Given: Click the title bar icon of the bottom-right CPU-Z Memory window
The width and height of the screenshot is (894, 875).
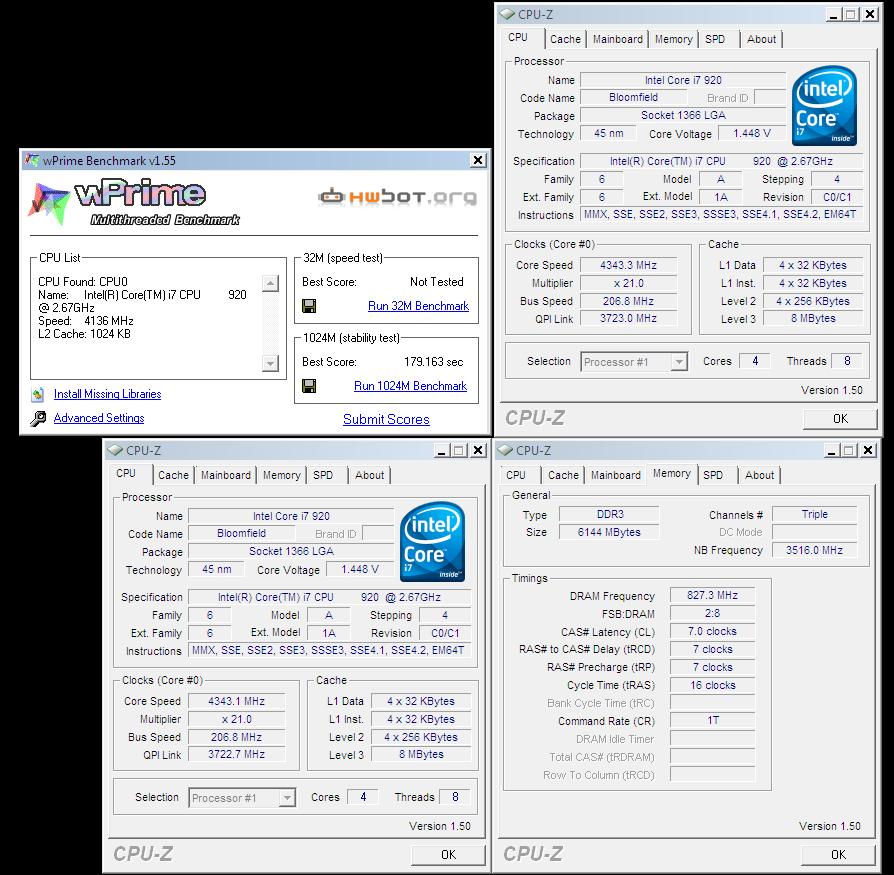Looking at the screenshot, I should (505, 450).
